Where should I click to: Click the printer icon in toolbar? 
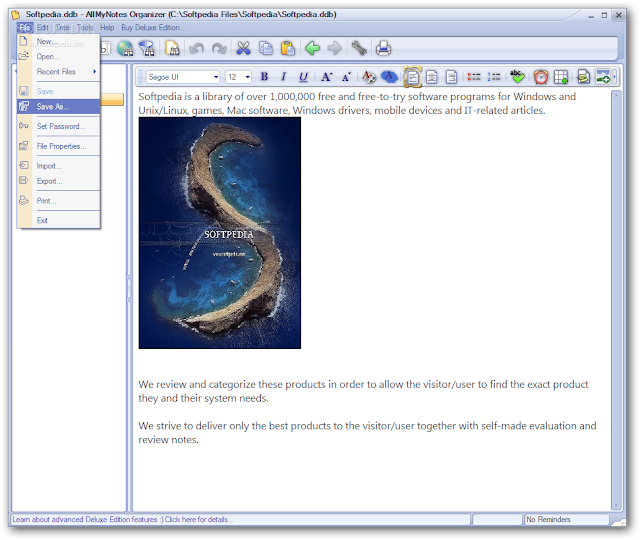tap(383, 48)
